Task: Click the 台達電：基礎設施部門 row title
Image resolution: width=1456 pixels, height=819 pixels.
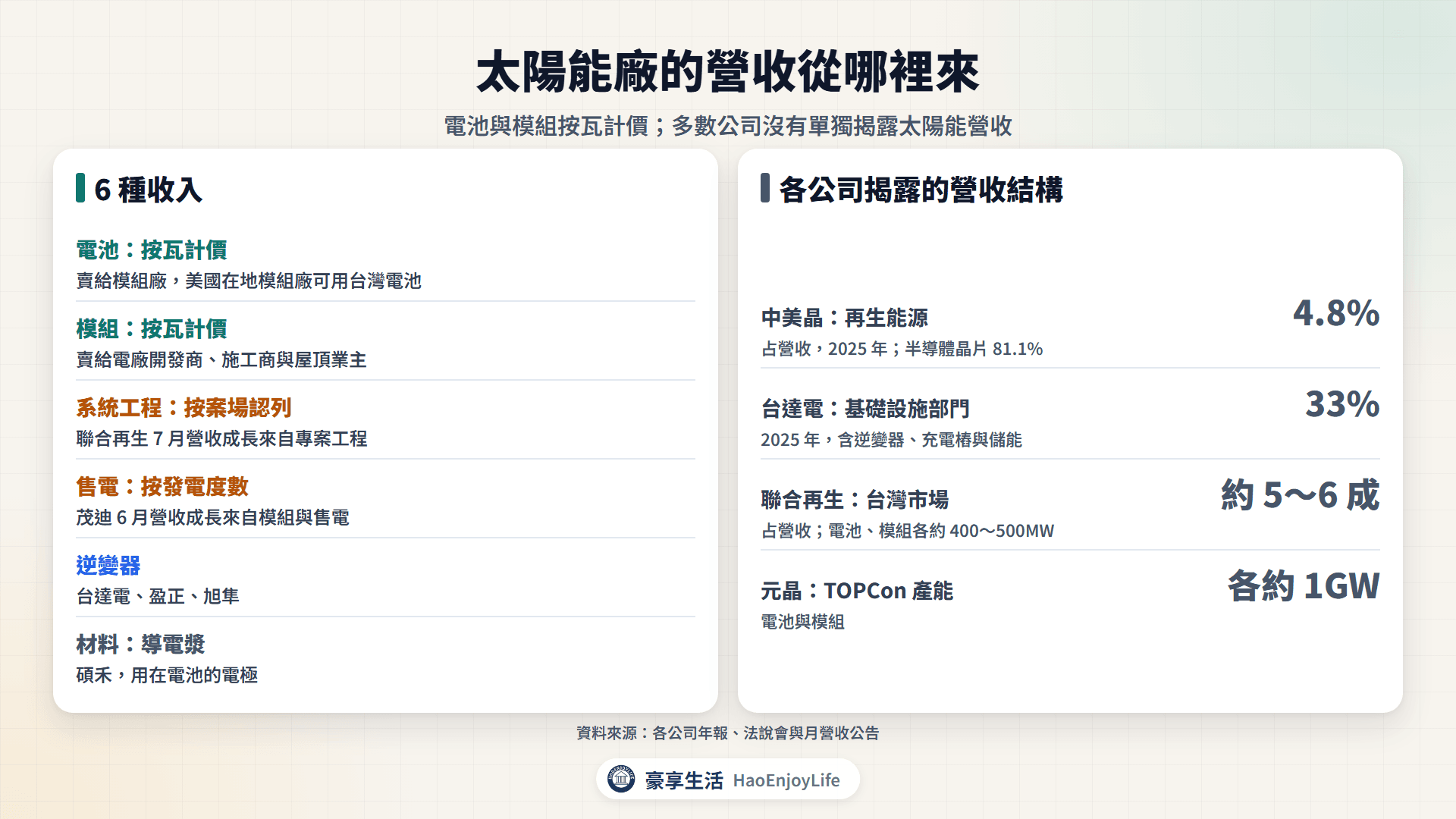Action: (865, 409)
